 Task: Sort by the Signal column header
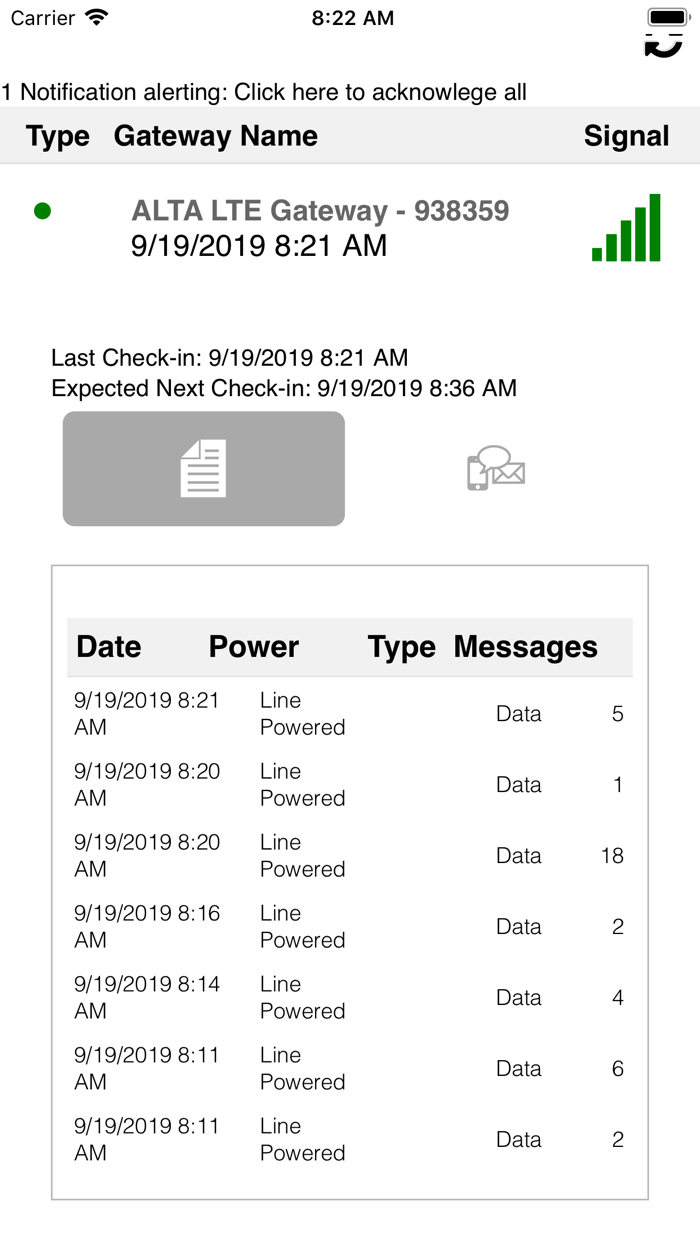tap(626, 135)
